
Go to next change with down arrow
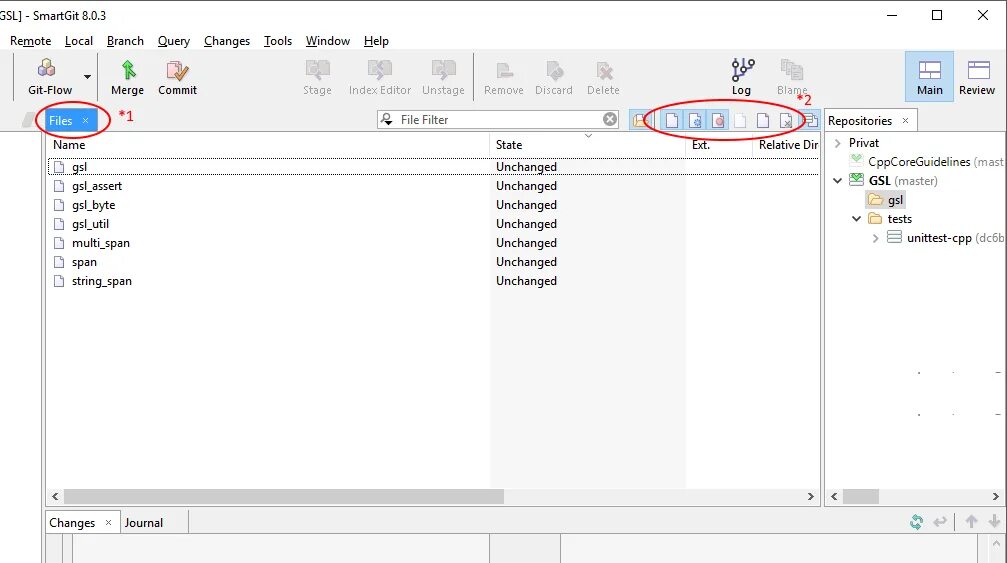994,522
